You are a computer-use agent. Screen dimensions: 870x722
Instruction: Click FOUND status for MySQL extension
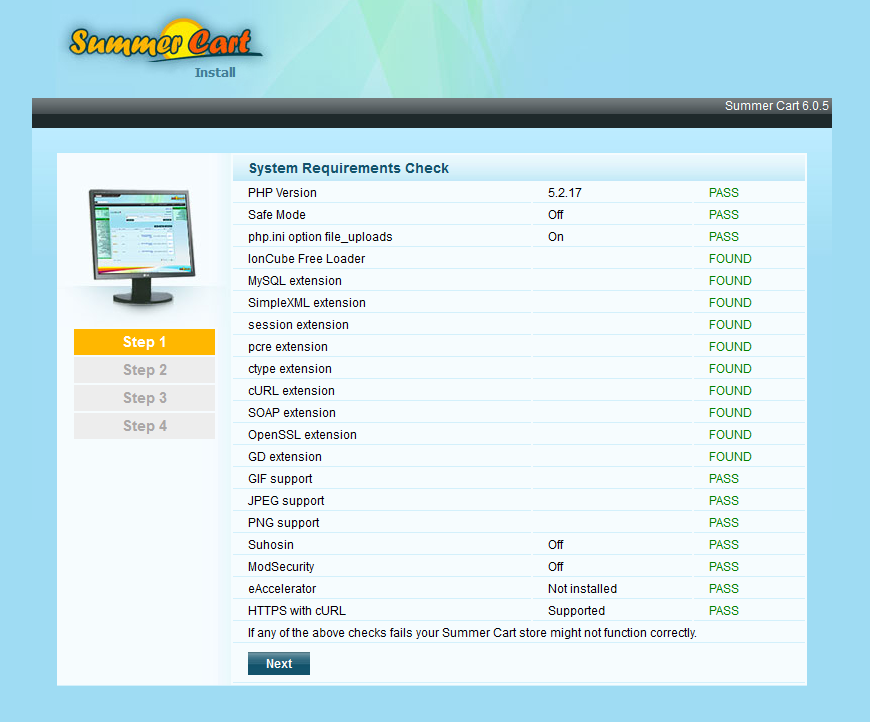click(x=729, y=281)
